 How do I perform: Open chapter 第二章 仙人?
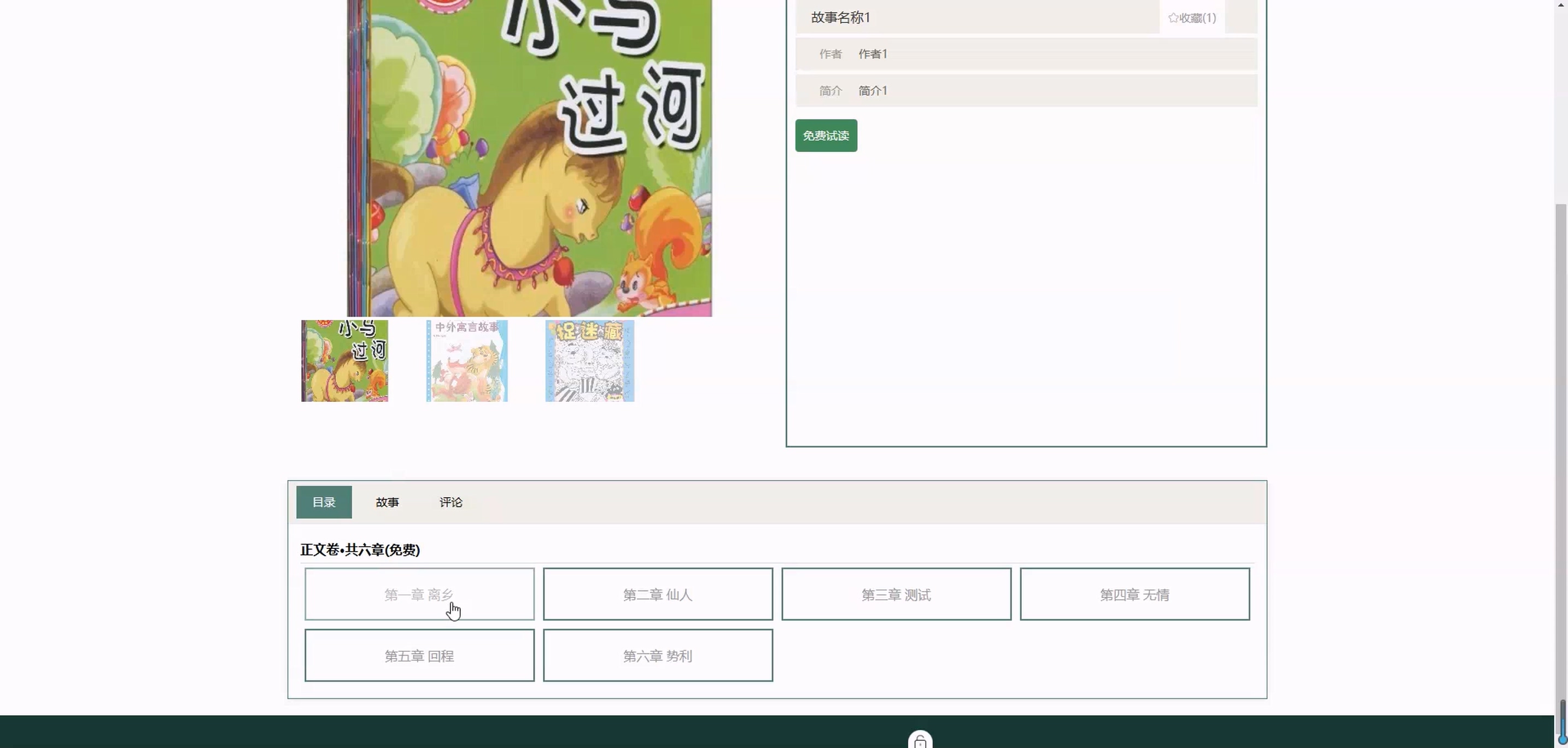(657, 594)
